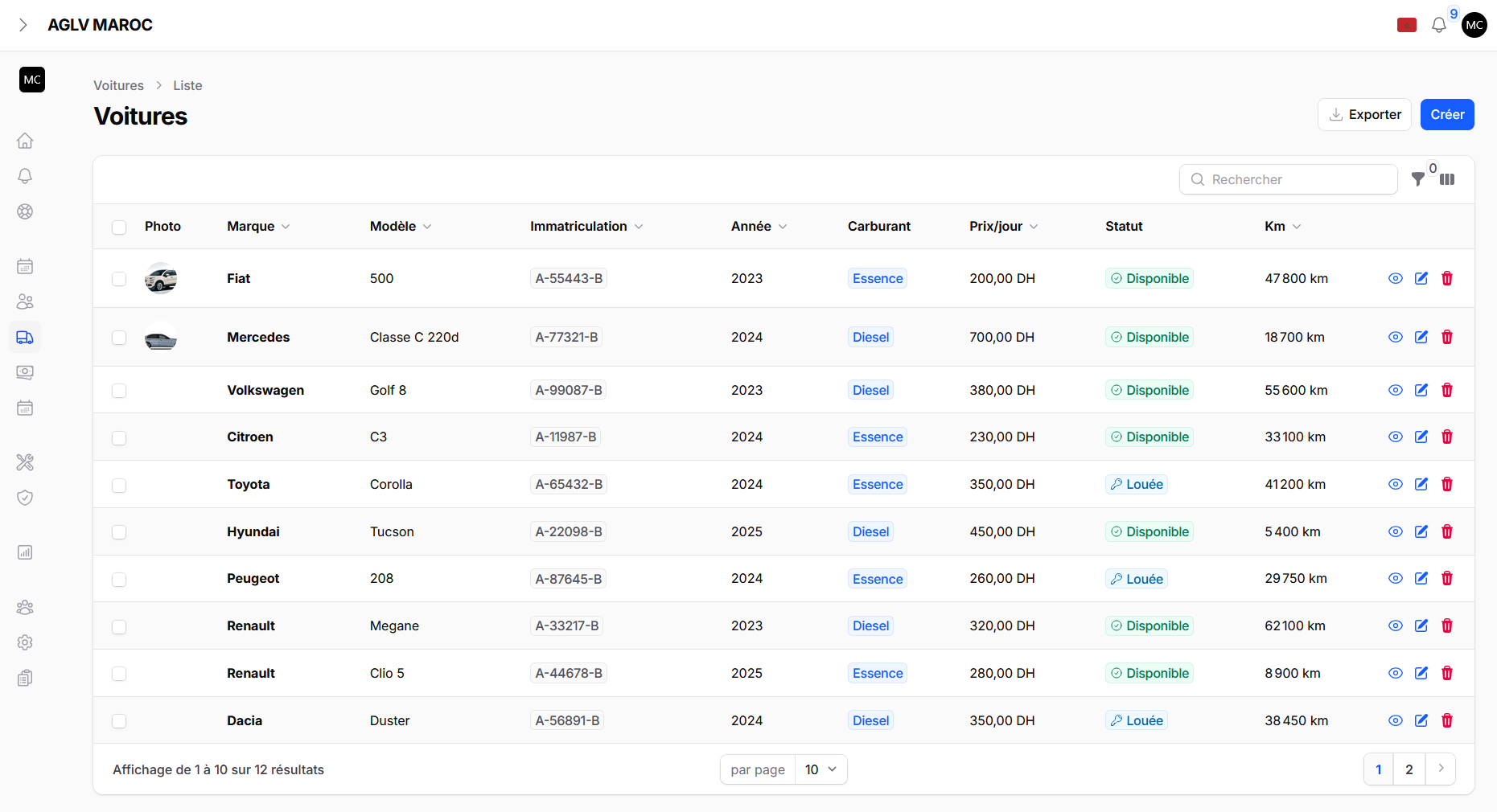Open the reports chart sidebar icon

pyautogui.click(x=25, y=552)
